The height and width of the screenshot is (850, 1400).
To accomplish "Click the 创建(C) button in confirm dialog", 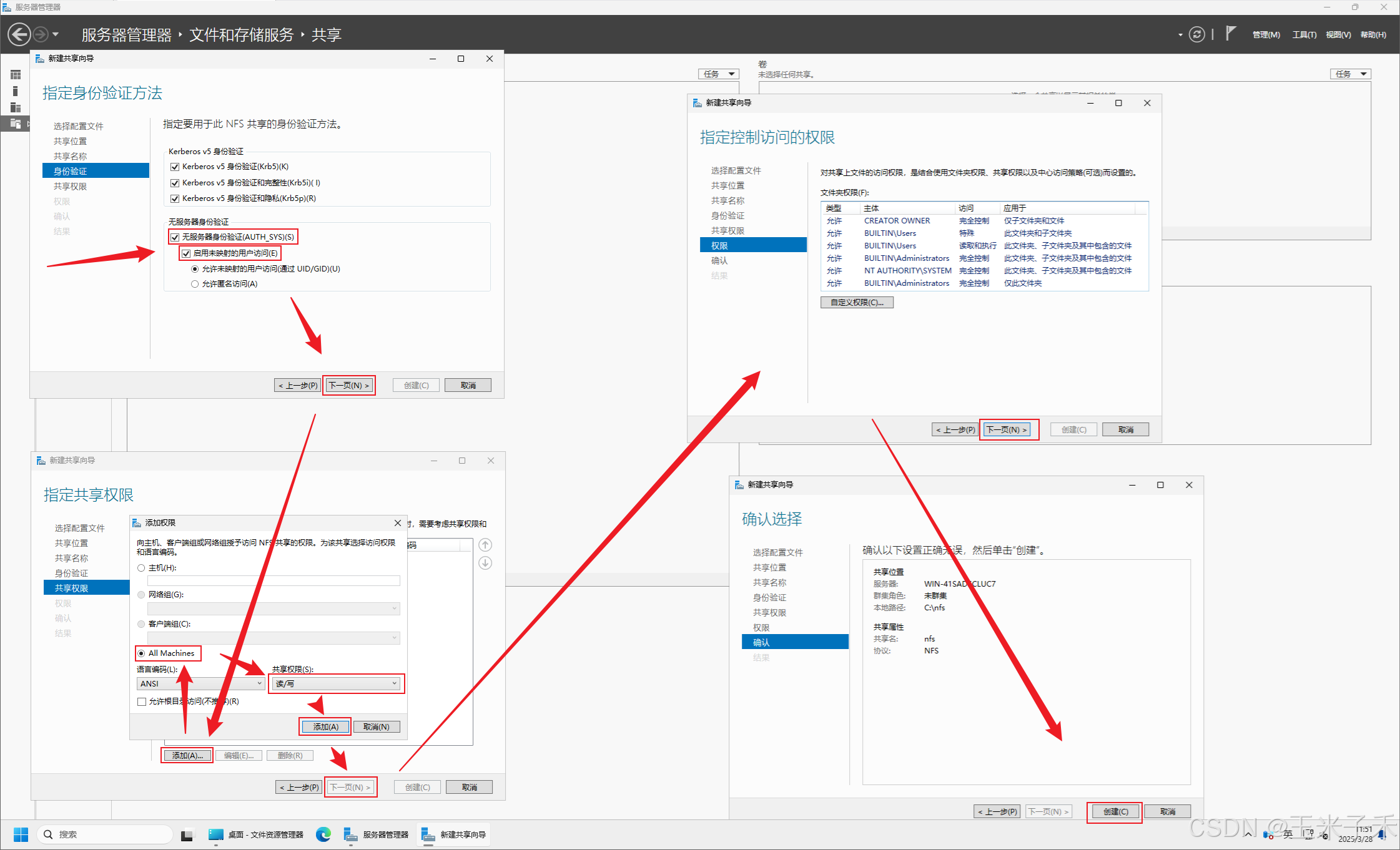I will point(1115,811).
